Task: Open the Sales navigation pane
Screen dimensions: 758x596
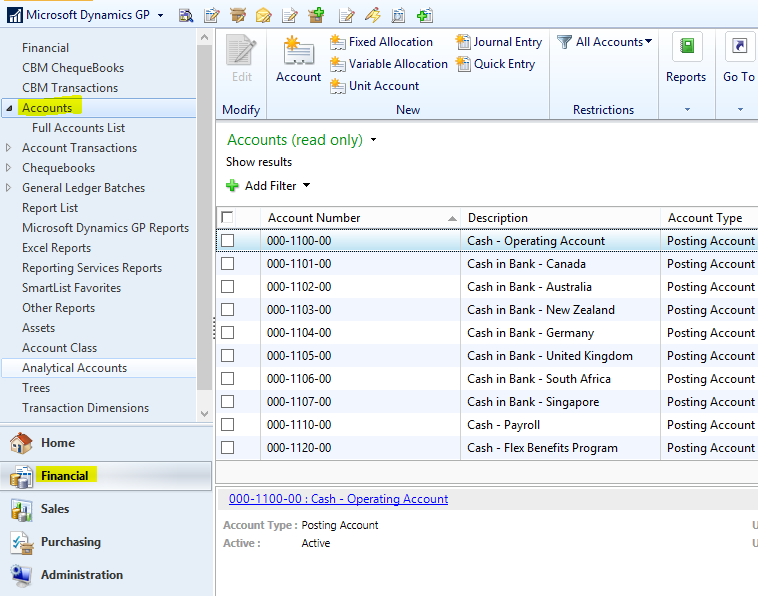Action: [106, 509]
